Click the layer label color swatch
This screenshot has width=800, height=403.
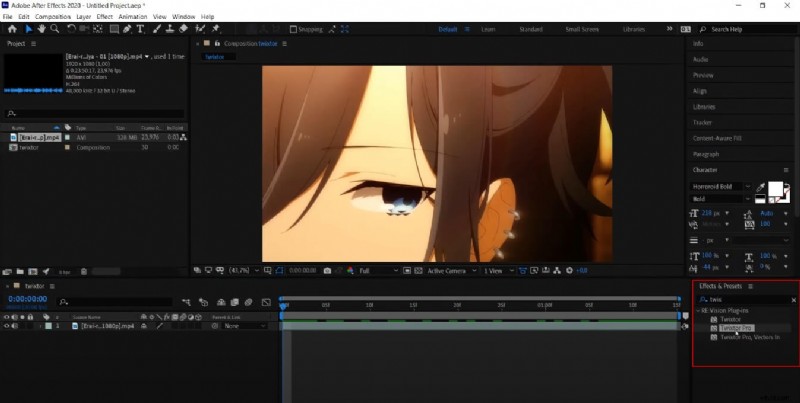click(48, 326)
